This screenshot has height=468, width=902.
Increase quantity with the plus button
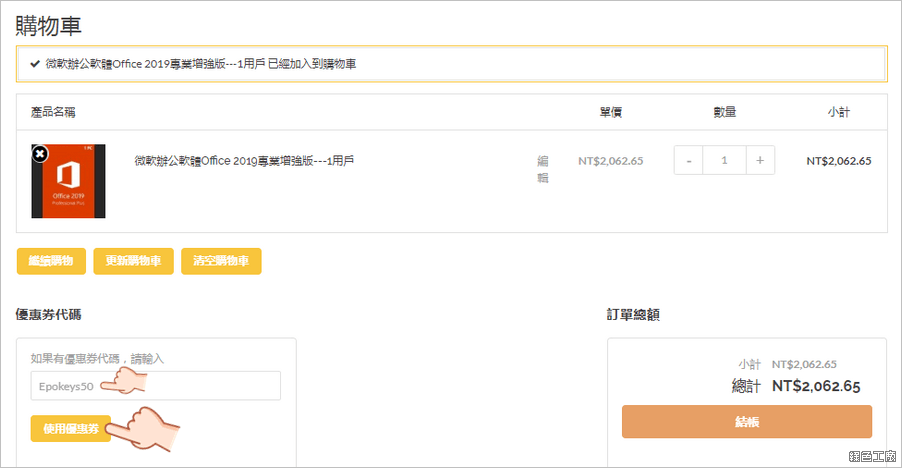760,160
